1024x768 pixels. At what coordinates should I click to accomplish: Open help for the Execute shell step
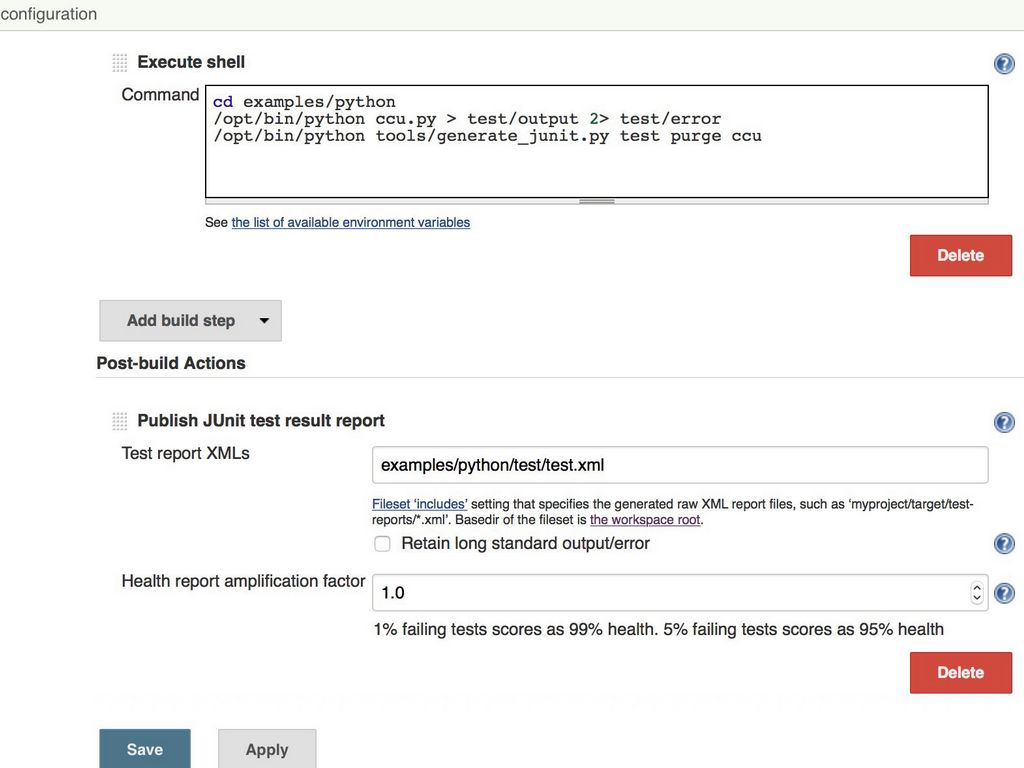click(1004, 64)
